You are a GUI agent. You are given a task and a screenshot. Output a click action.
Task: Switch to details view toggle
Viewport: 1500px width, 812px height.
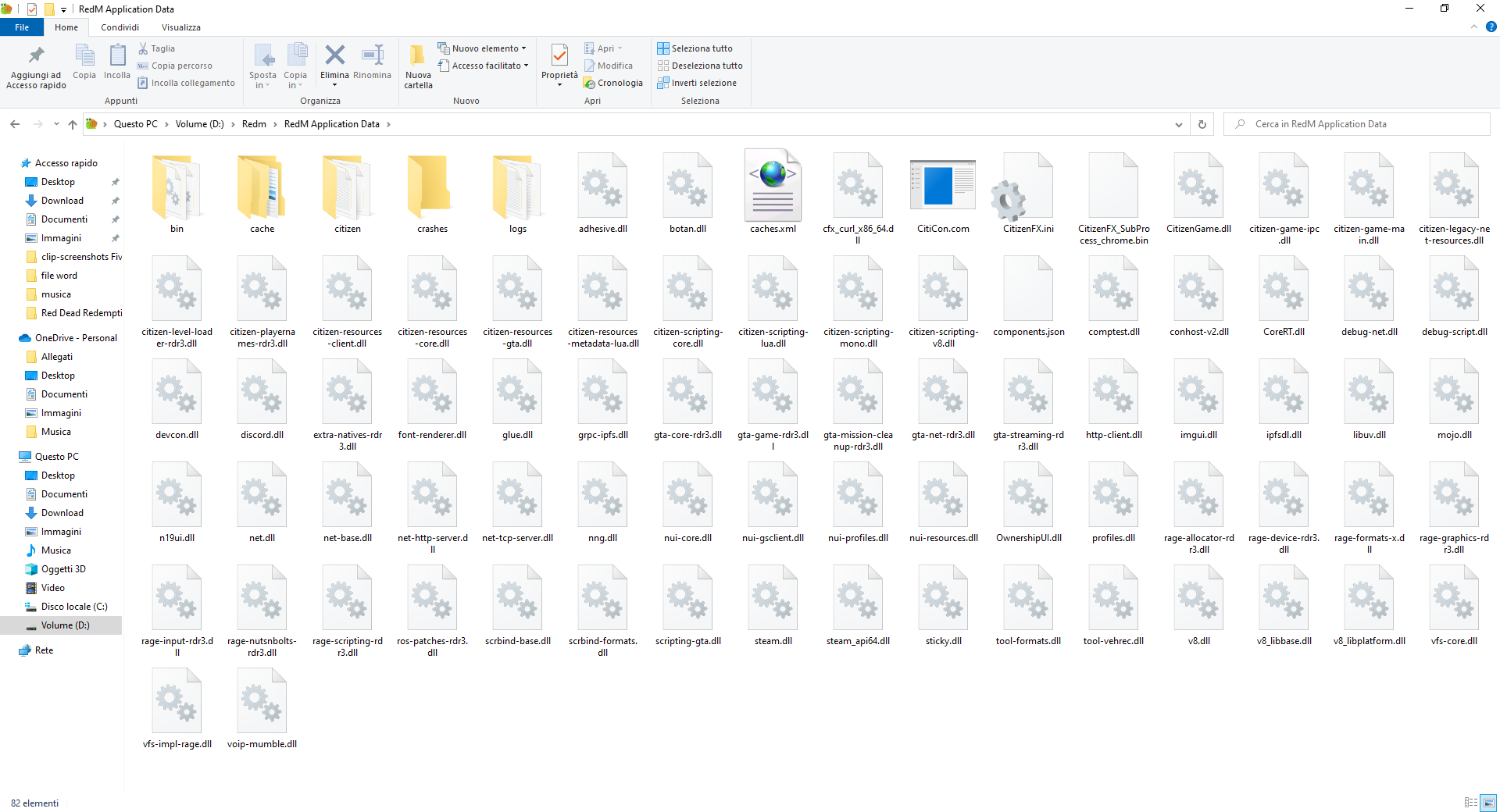(1471, 803)
